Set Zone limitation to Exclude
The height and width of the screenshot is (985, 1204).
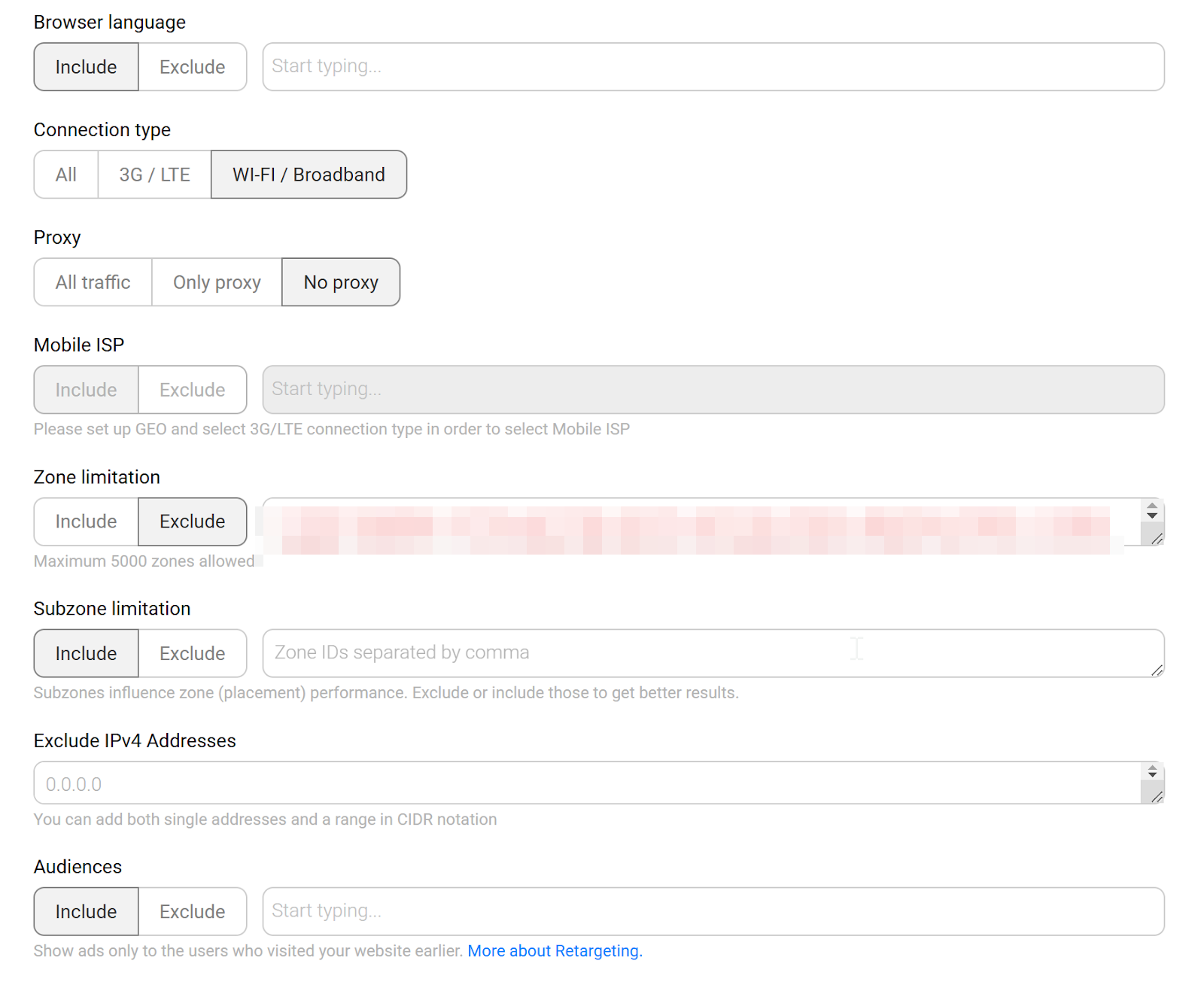pyautogui.click(x=192, y=521)
